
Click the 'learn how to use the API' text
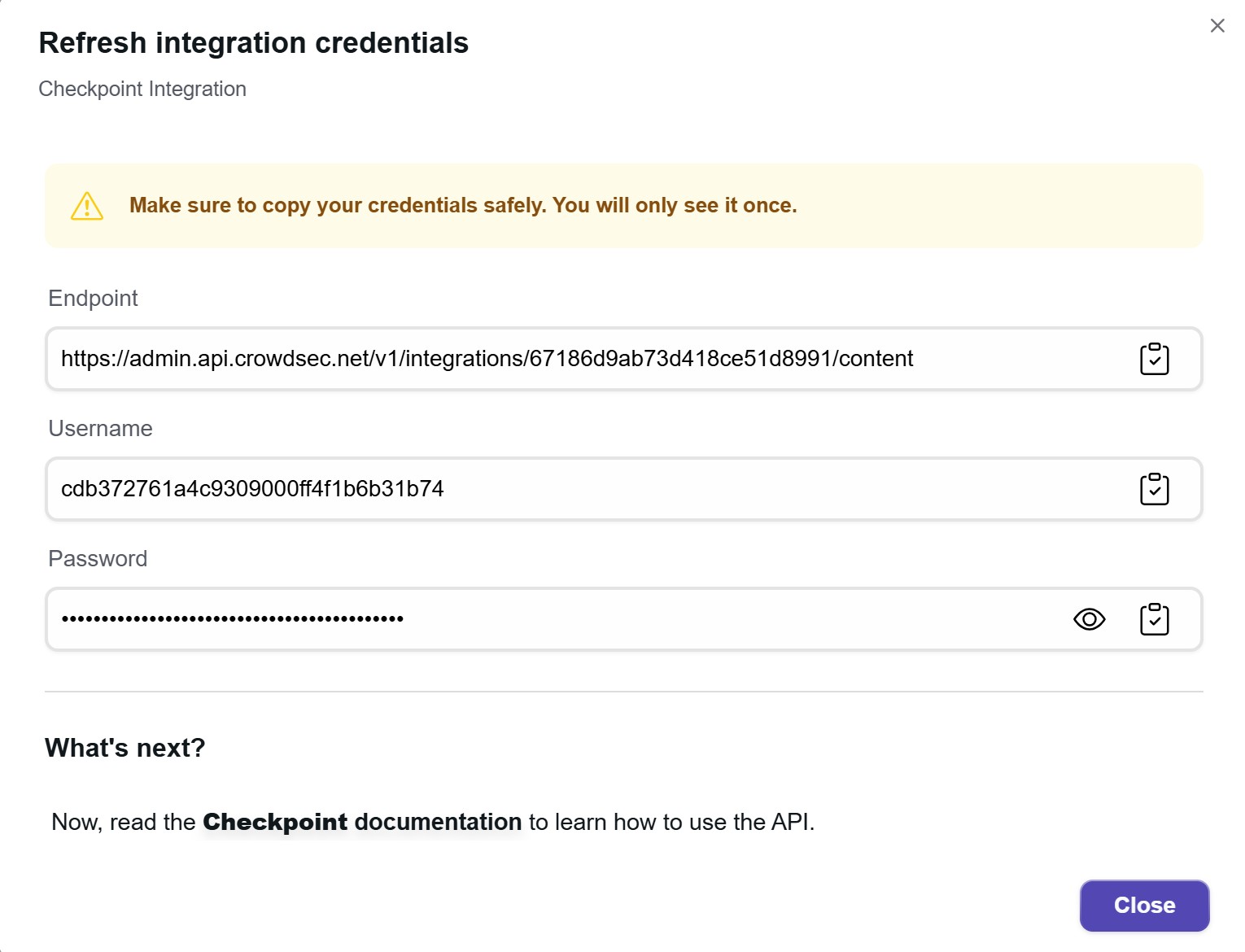[x=671, y=822]
